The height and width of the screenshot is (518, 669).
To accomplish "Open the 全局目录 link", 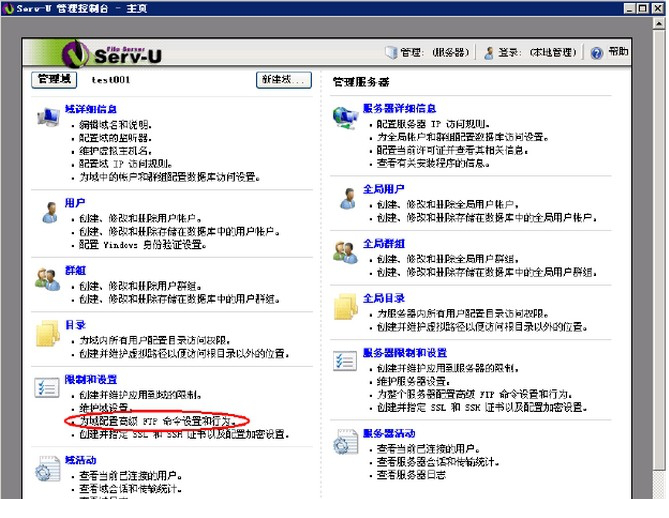I will pyautogui.click(x=384, y=298).
